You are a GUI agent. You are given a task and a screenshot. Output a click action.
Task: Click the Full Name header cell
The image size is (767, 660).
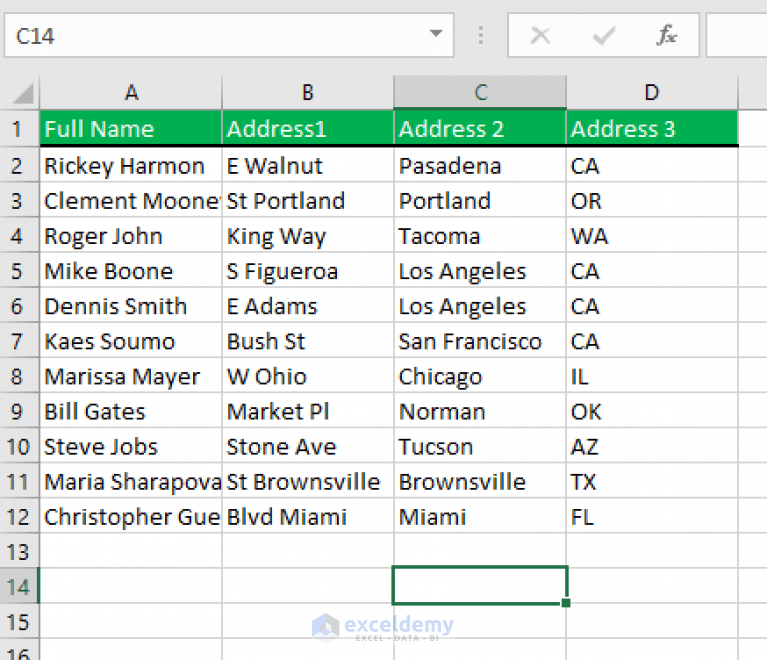click(131, 129)
